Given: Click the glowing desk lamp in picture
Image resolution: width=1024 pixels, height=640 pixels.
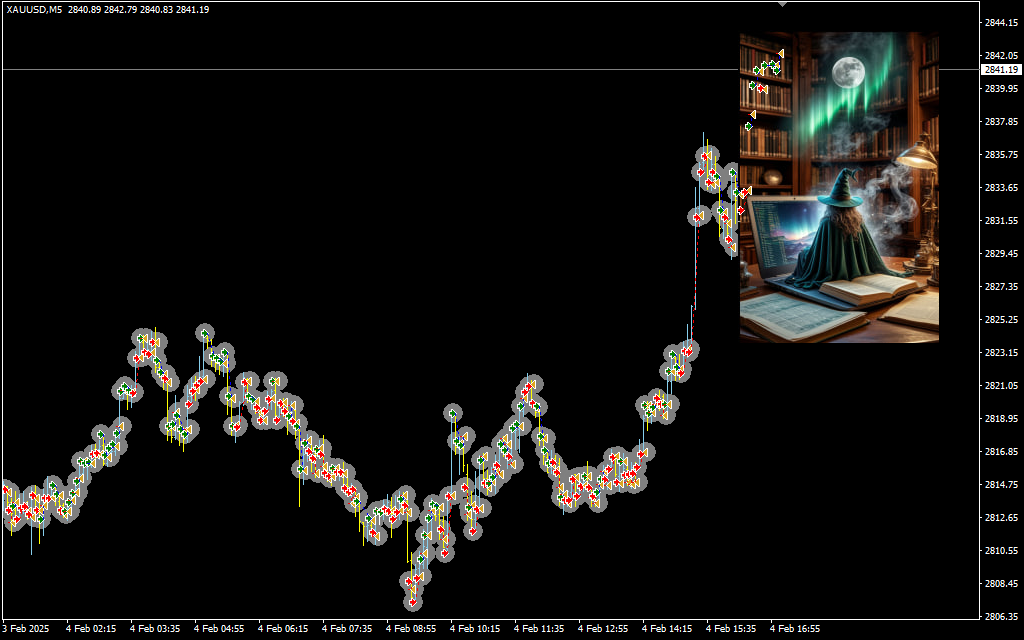Looking at the screenshot, I should coord(916,156).
